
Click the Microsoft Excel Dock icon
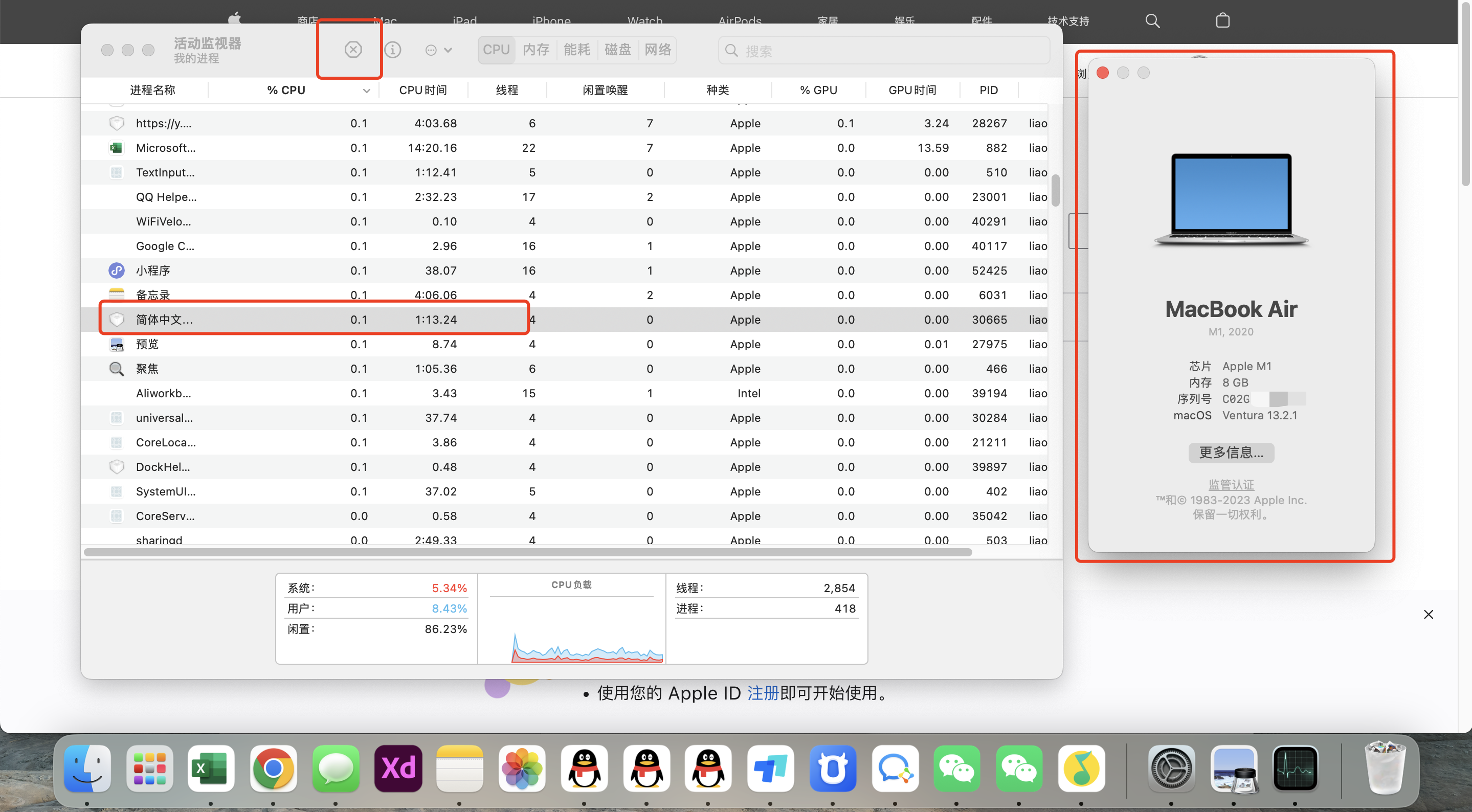[211, 769]
